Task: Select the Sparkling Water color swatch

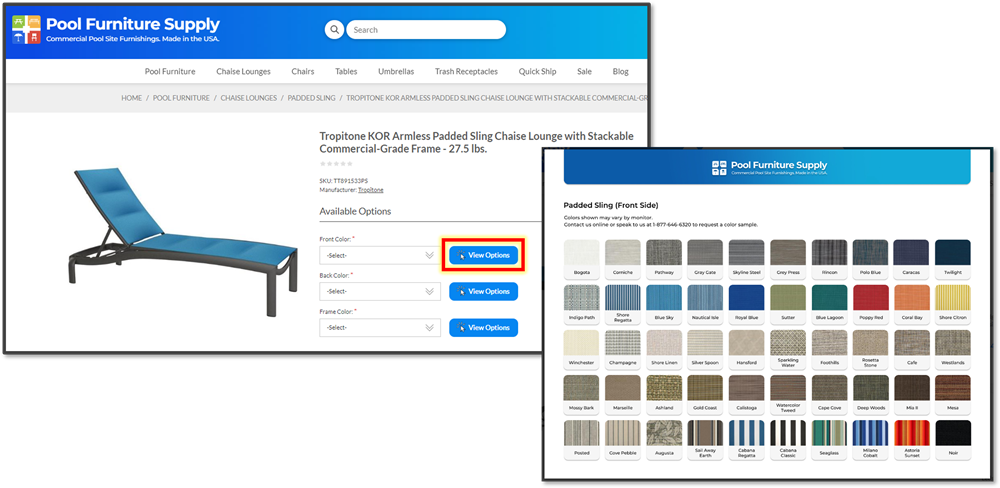Action: click(788, 350)
